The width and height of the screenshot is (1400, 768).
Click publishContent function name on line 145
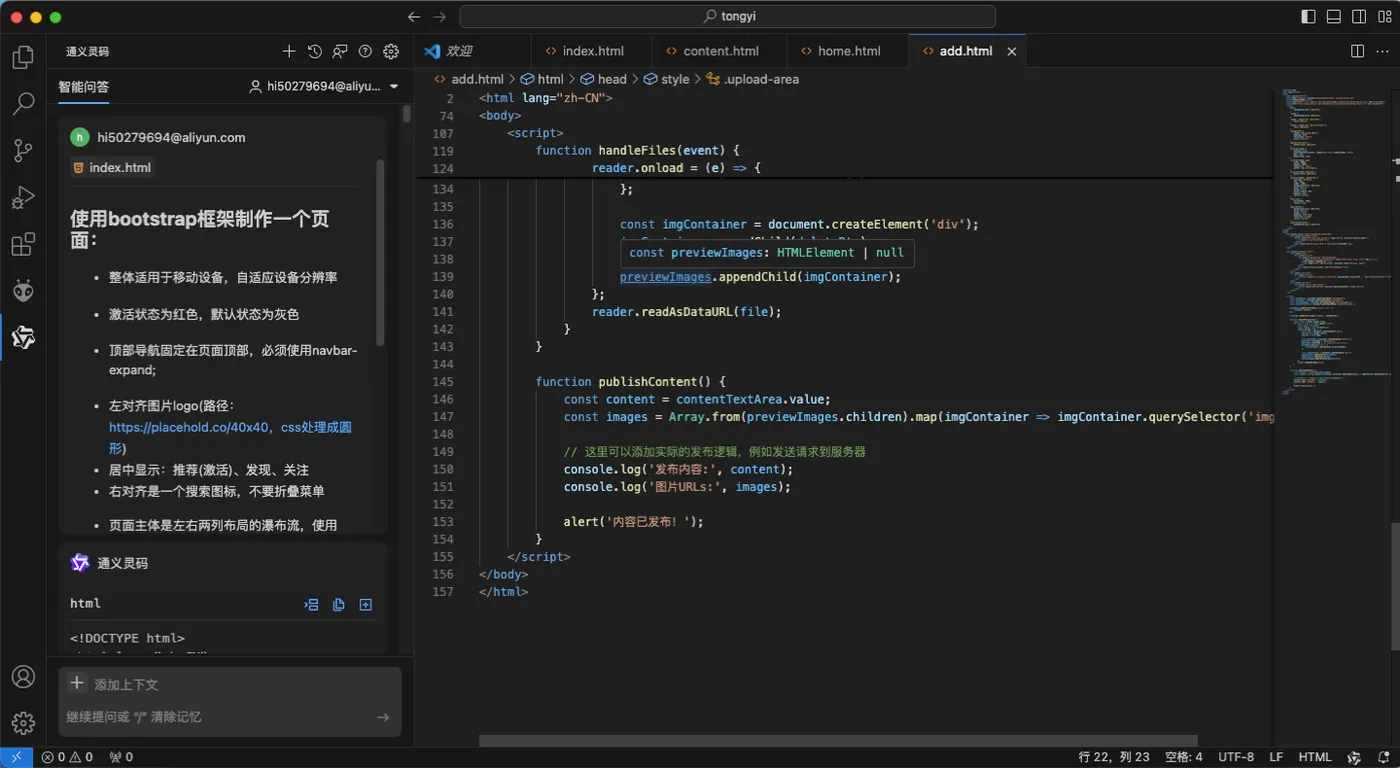point(647,382)
